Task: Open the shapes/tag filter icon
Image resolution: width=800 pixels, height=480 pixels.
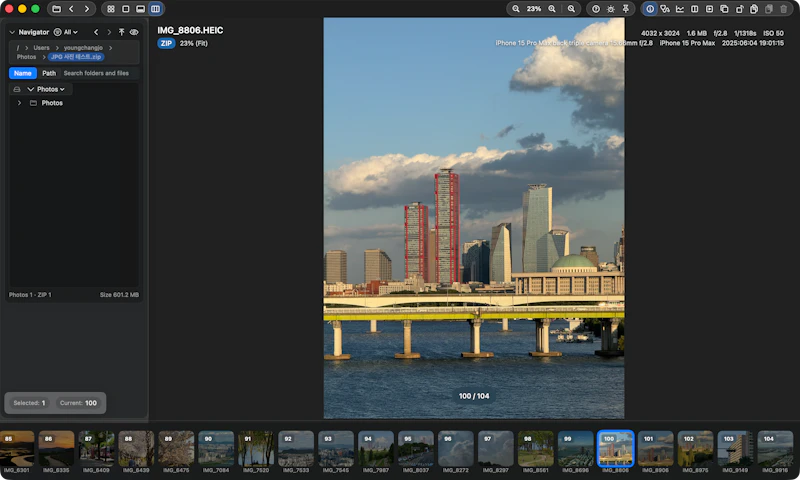Action: click(x=665, y=9)
